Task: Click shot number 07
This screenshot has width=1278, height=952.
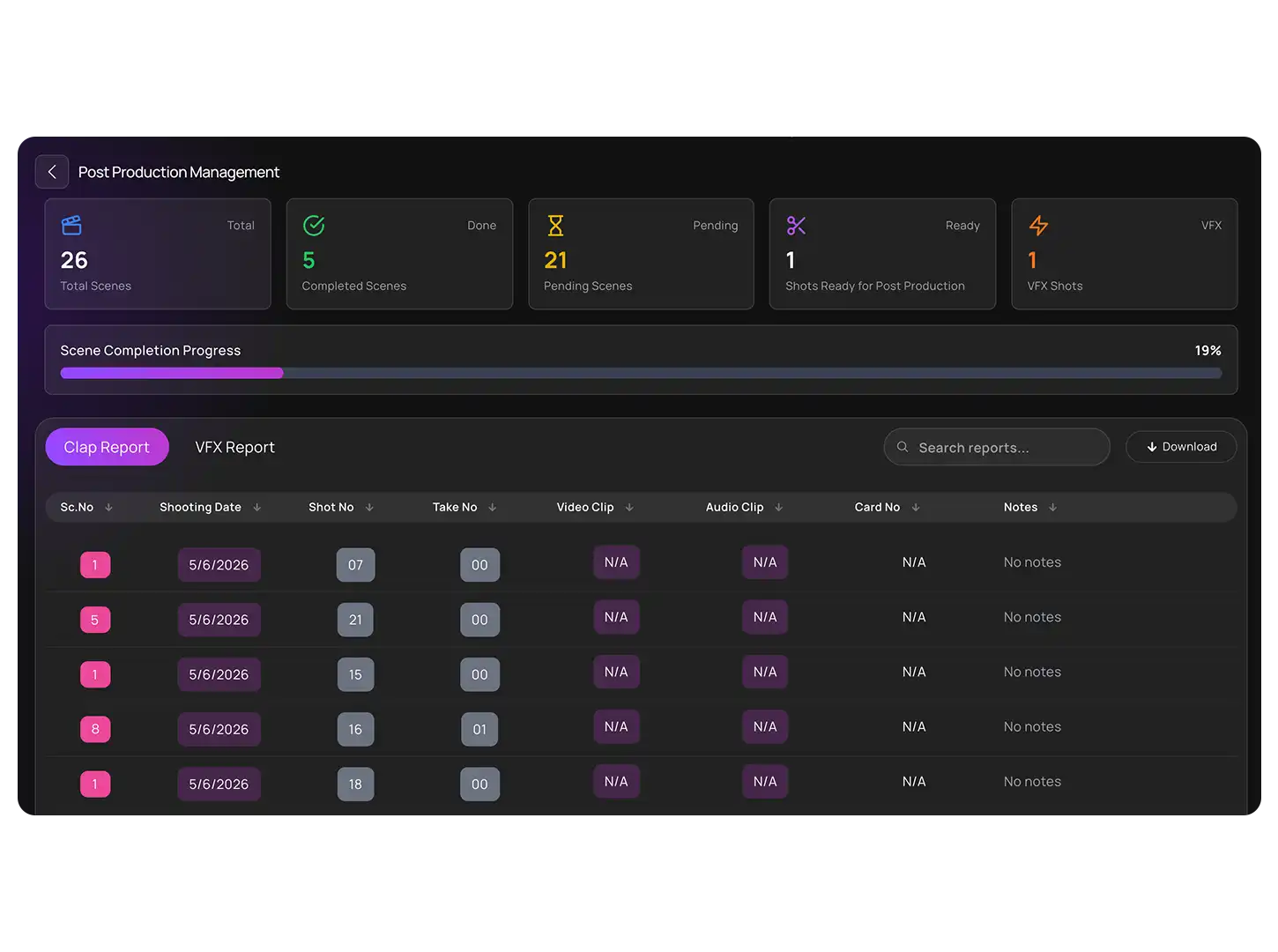Action: (355, 565)
